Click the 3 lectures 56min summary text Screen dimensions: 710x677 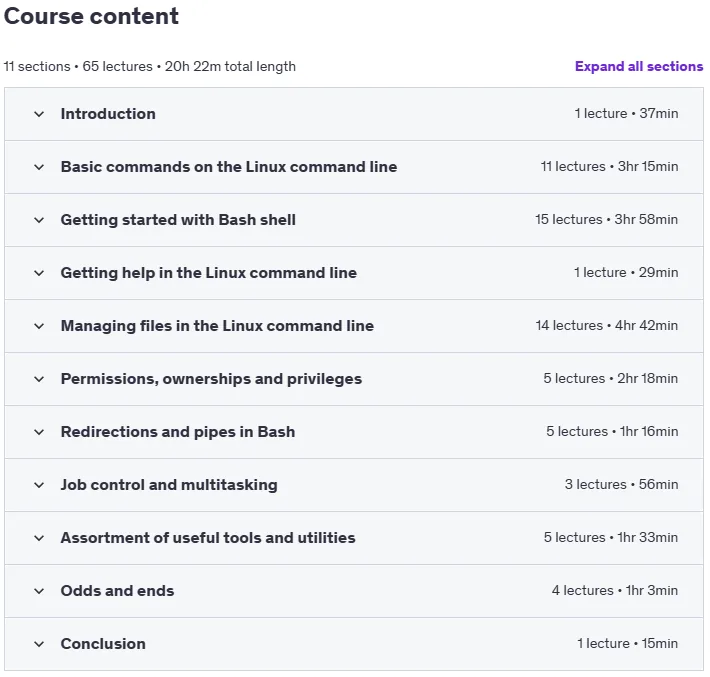point(621,485)
